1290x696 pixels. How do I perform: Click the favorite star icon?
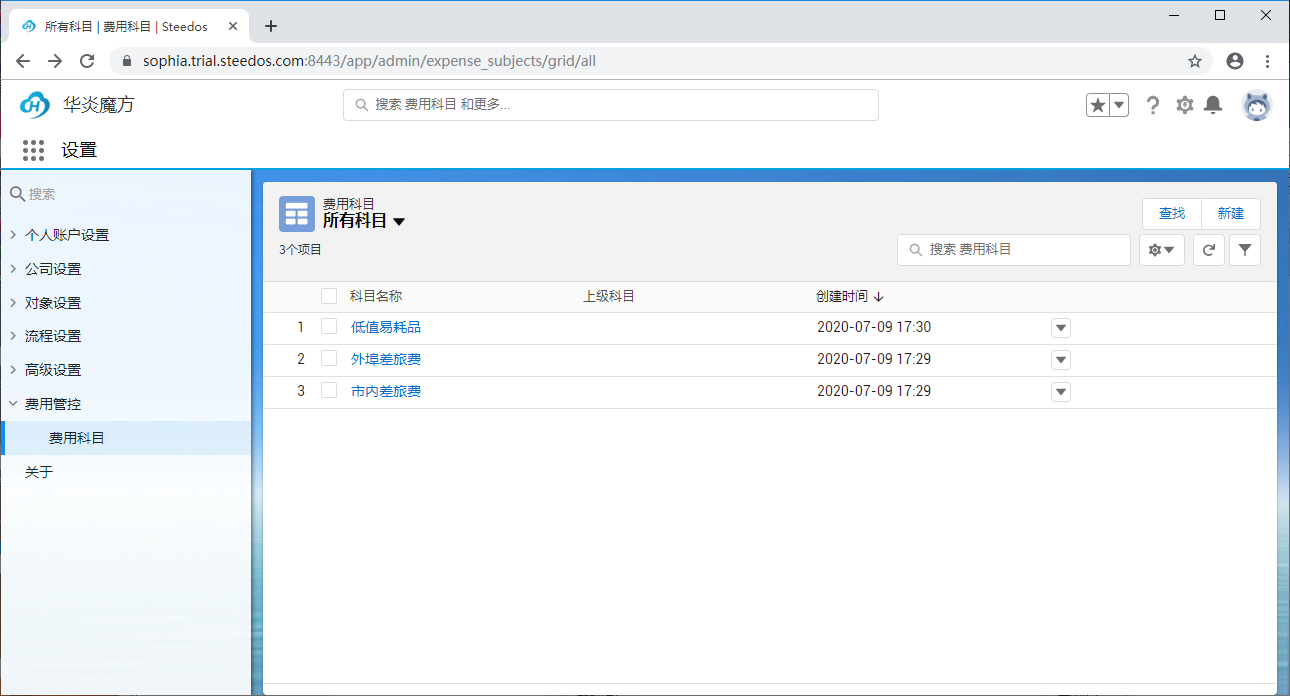[x=1097, y=103]
